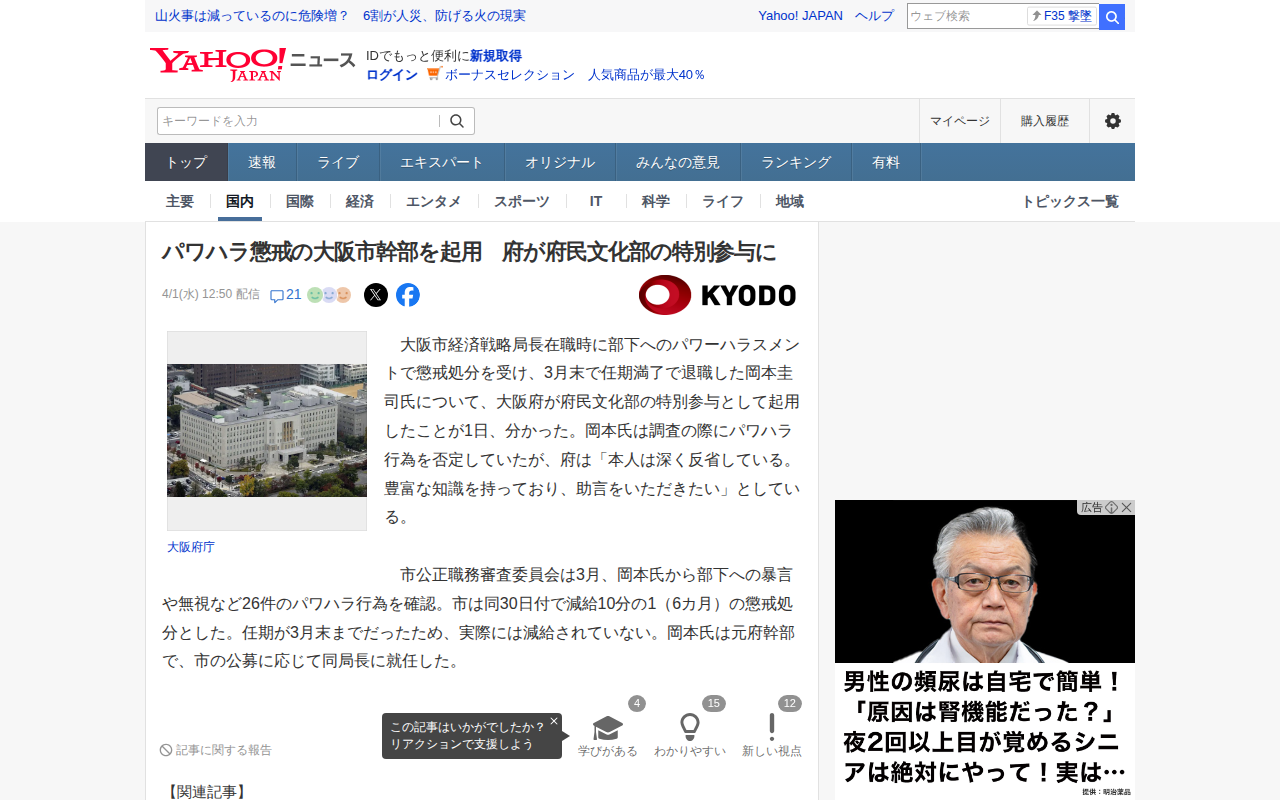The image size is (1280, 800).
Task: Open the オリジナル navigation tab
Action: pos(560,162)
